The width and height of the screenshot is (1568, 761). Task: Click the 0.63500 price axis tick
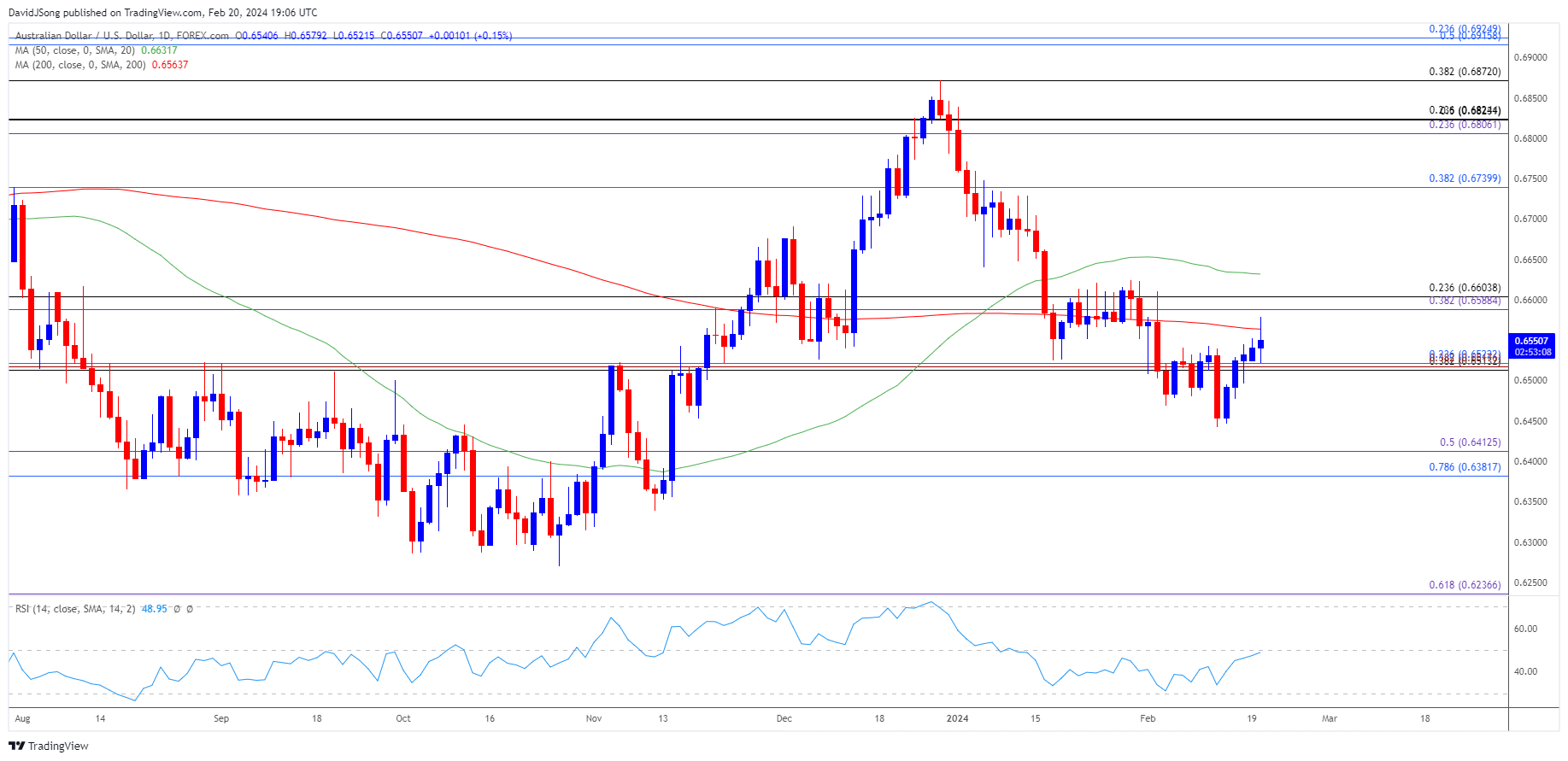pos(1530,502)
